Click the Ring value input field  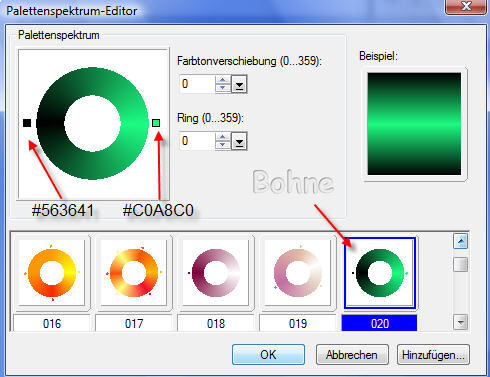tap(198, 141)
